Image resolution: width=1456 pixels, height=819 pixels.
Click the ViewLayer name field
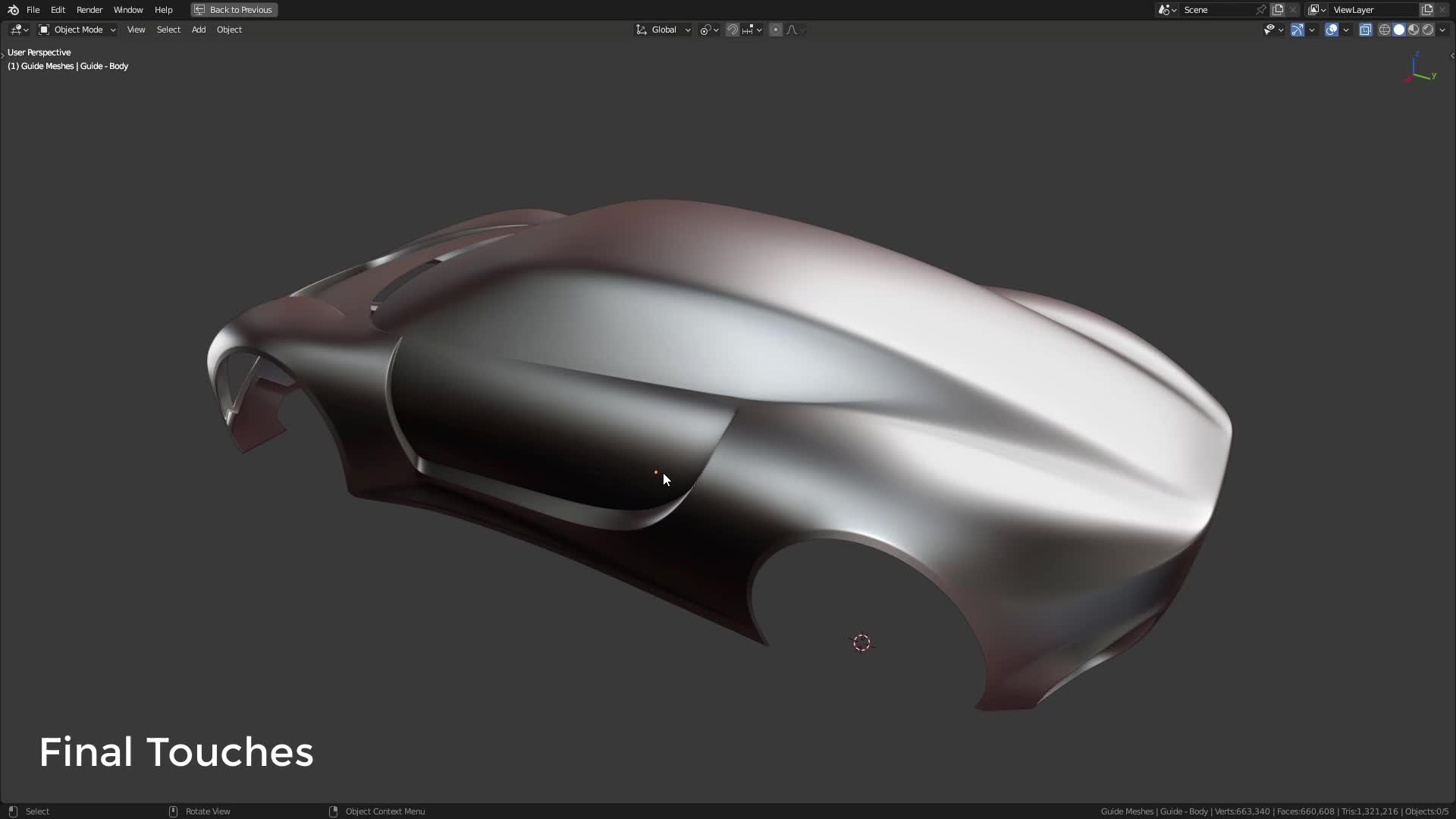click(1374, 10)
